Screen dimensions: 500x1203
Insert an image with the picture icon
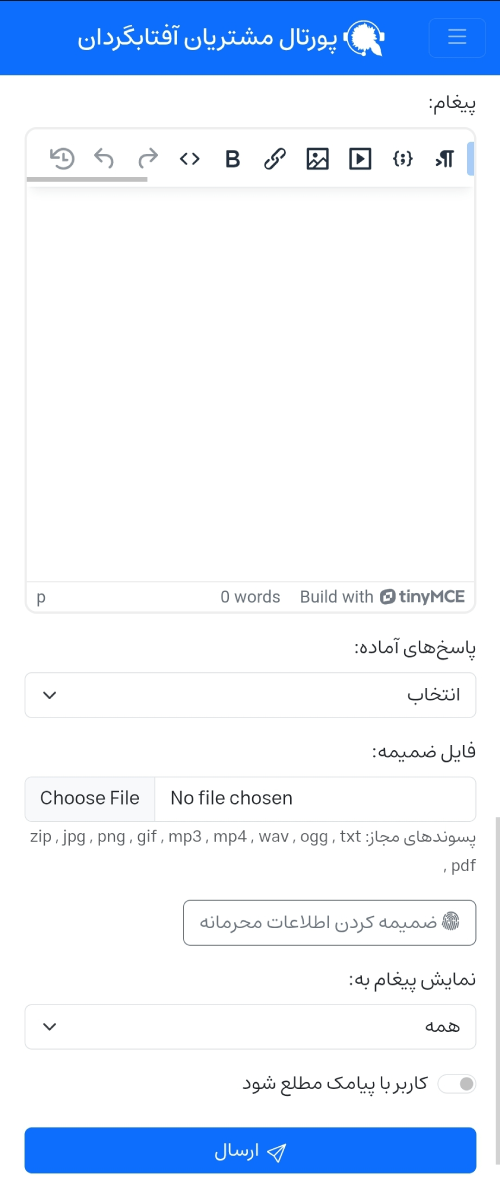pos(318,158)
